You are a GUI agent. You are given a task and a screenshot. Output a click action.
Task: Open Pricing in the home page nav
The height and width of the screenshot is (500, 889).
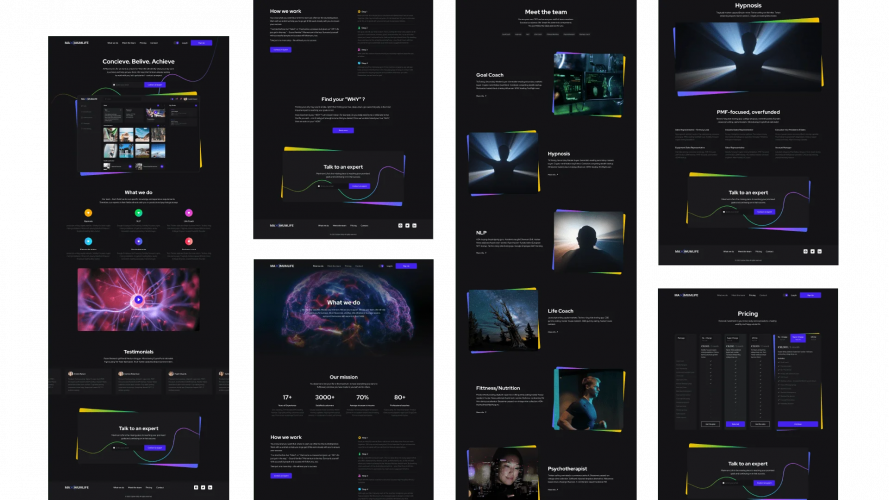tap(143, 43)
